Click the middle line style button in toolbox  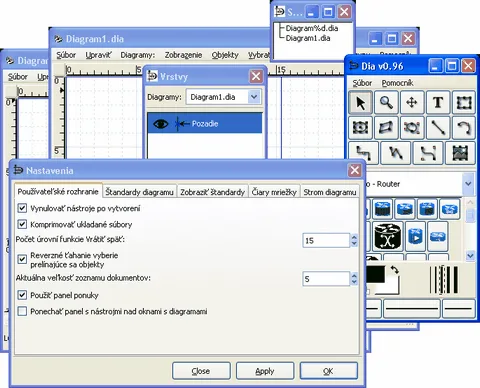pos(412,309)
